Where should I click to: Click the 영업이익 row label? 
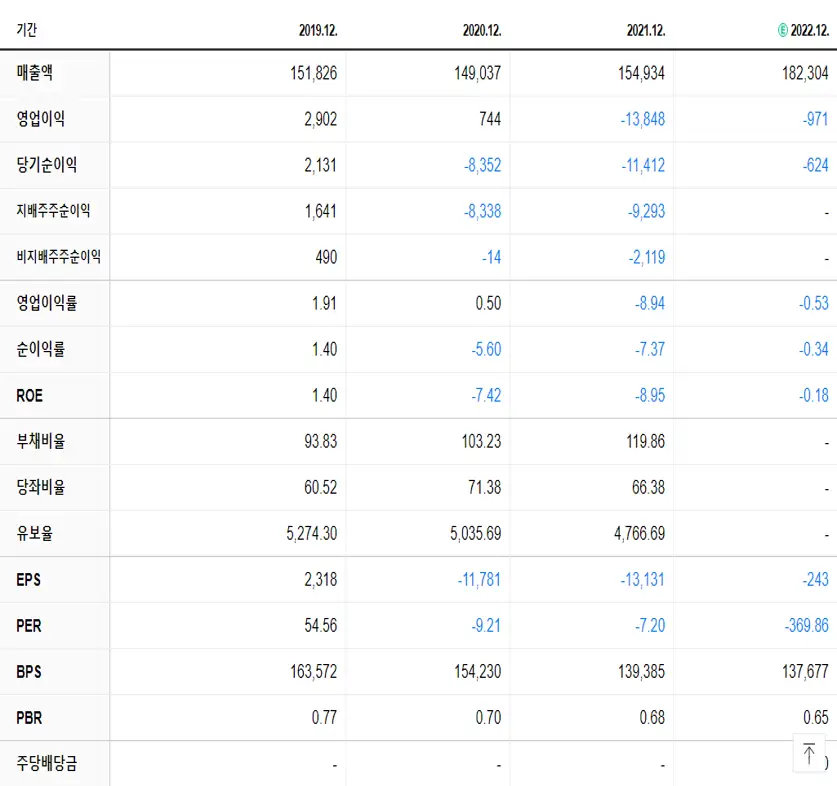coord(43,118)
